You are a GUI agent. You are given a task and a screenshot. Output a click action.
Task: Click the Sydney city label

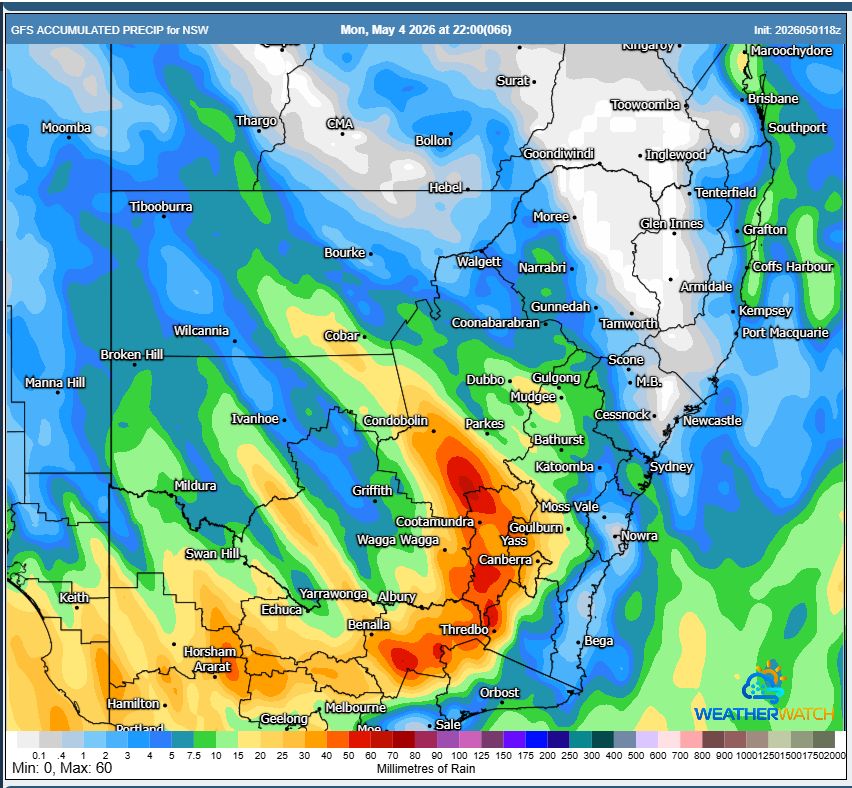[x=671, y=467]
